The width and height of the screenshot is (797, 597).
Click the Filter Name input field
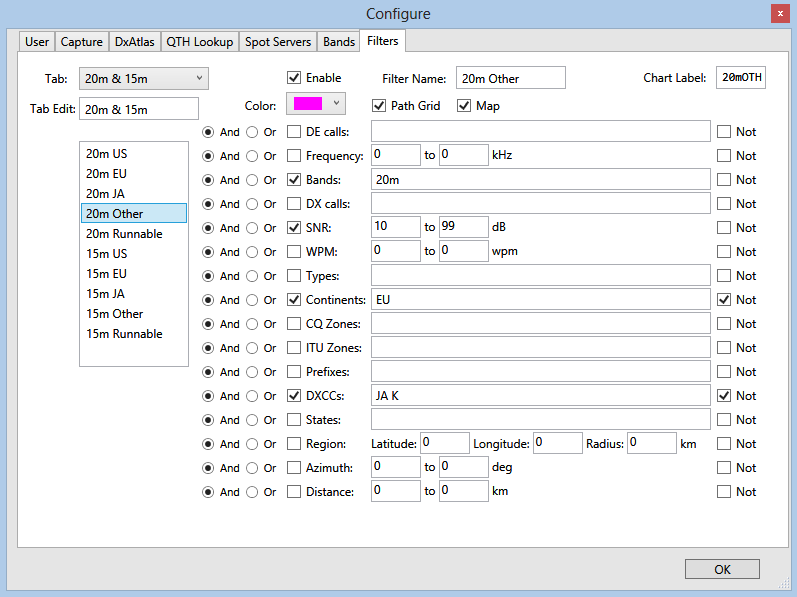(510, 78)
